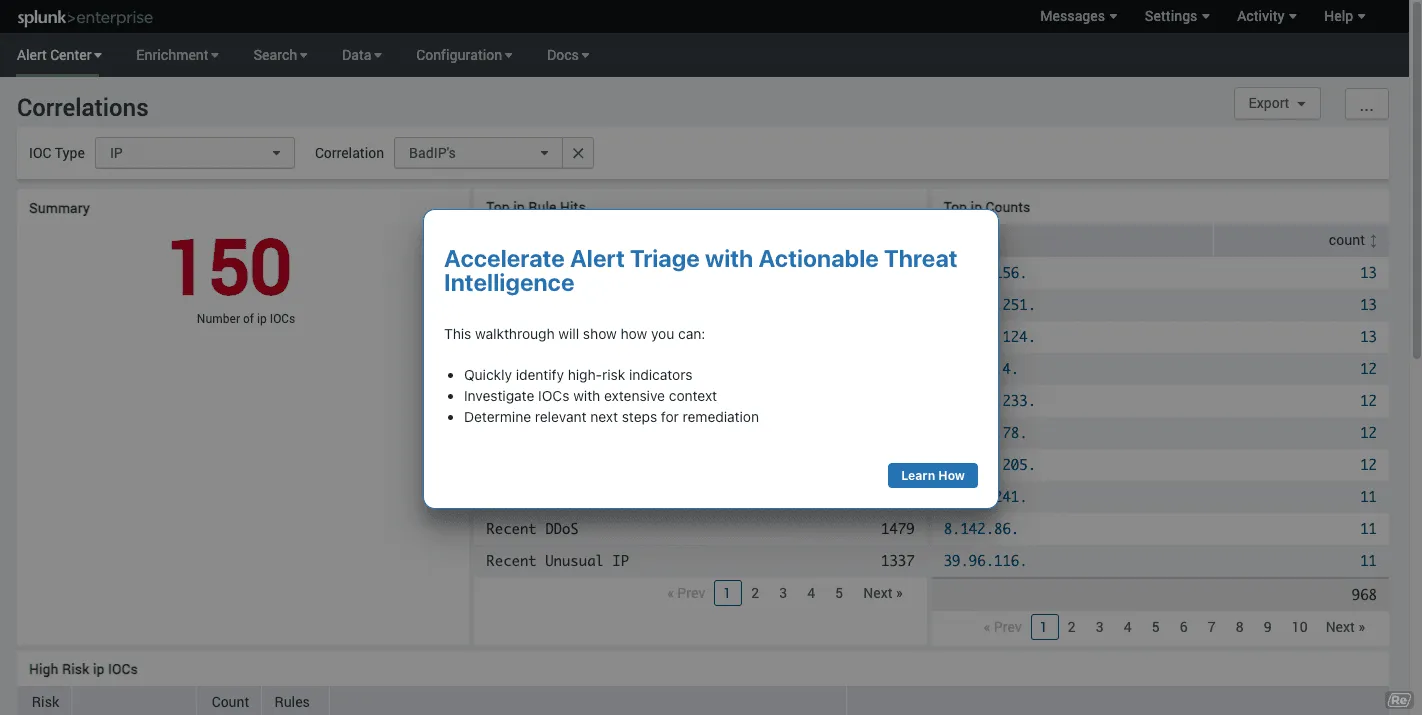Open the Settings menu in the top bar
Image resolution: width=1422 pixels, height=715 pixels.
tap(1176, 16)
